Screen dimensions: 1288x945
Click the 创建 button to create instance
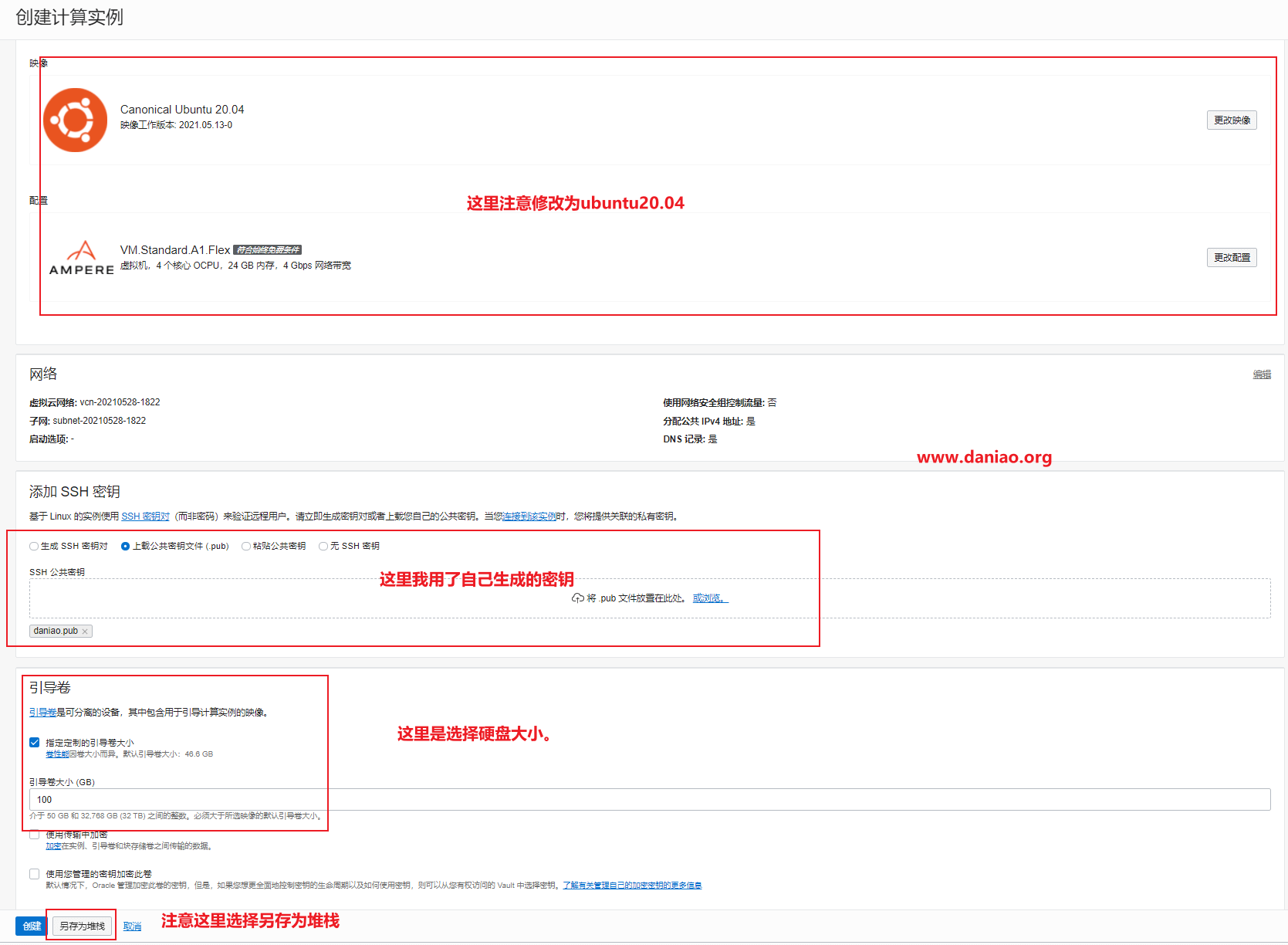[29, 925]
